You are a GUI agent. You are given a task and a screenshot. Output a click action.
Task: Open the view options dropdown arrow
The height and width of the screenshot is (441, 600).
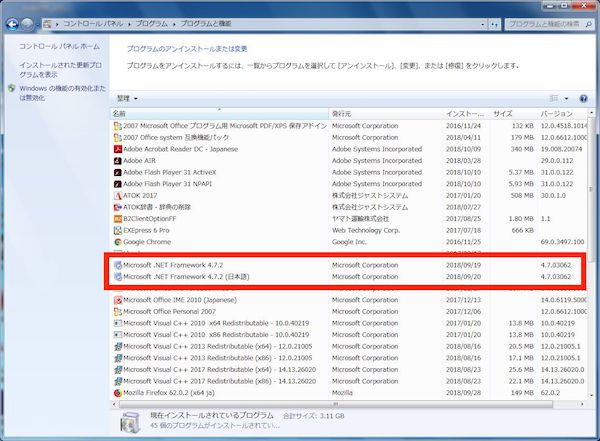[x=566, y=99]
